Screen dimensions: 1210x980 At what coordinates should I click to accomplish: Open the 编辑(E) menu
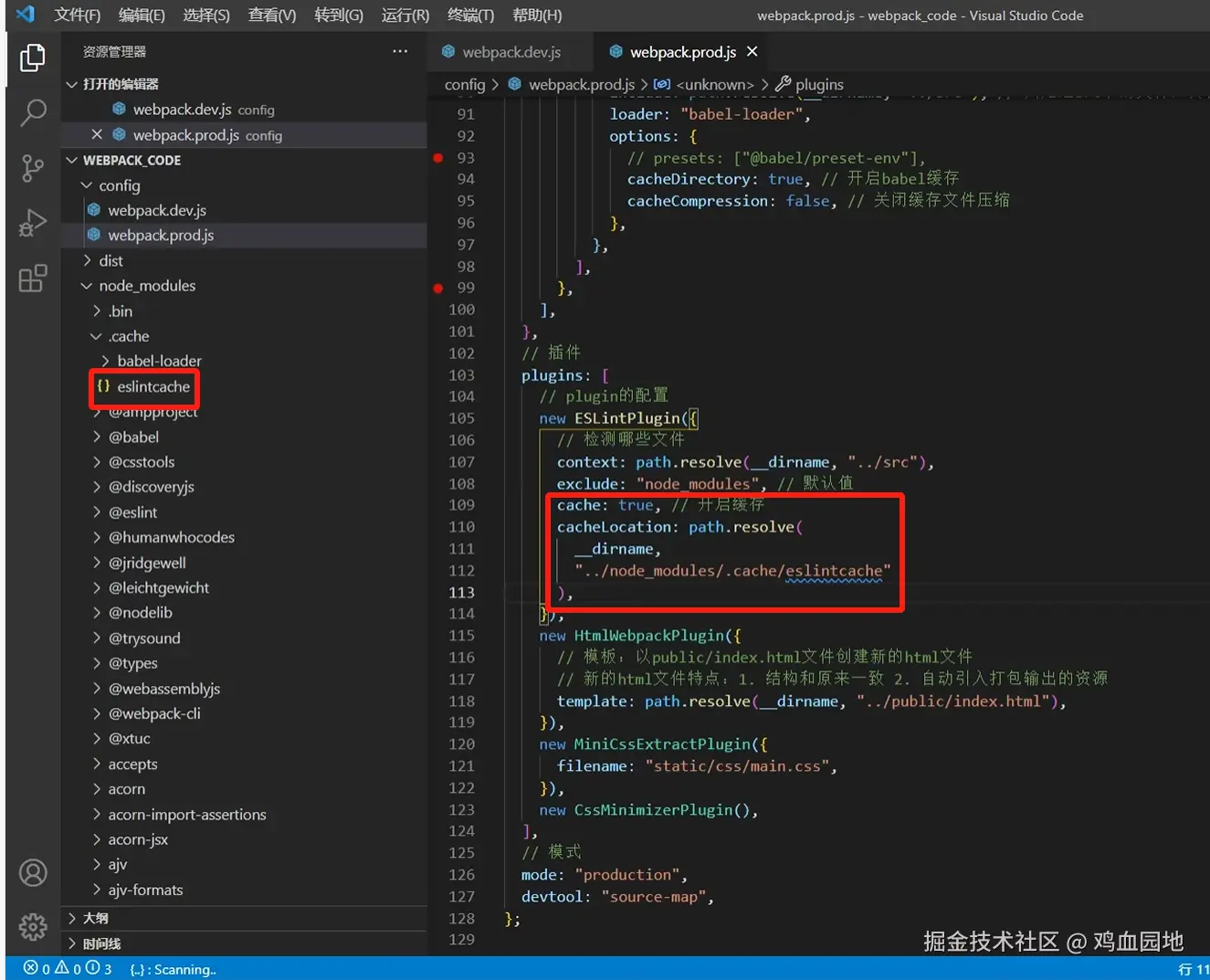[142, 15]
